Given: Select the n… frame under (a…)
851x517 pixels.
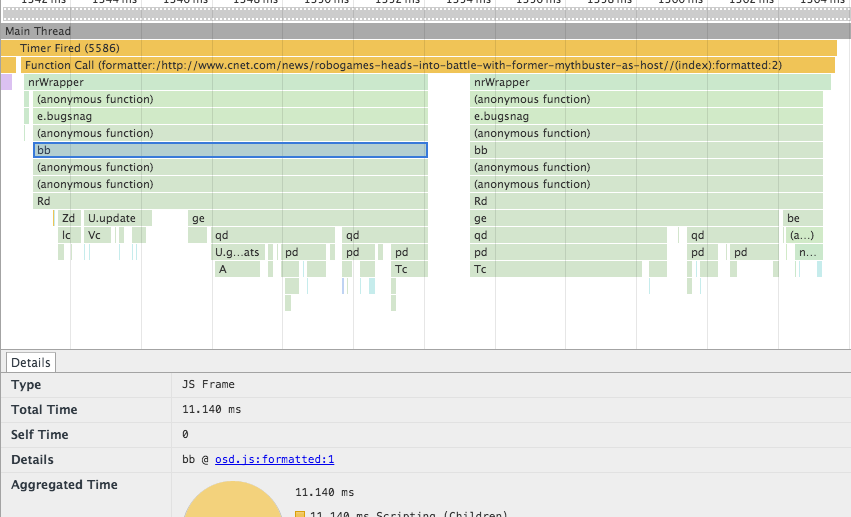Looking at the screenshot, I should [809, 252].
